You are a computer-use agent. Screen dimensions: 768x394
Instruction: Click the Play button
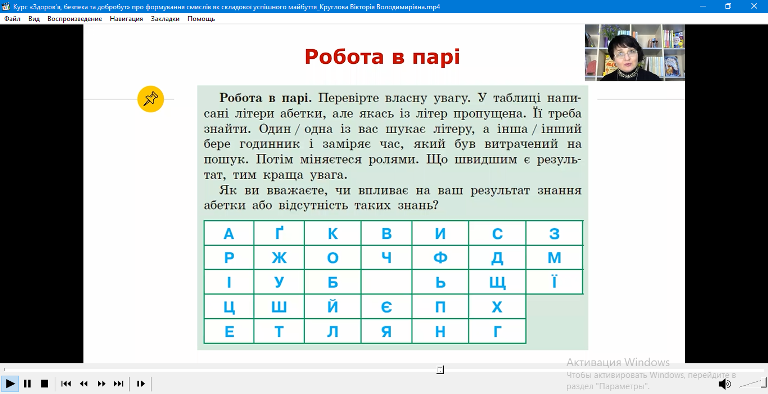coord(10,384)
